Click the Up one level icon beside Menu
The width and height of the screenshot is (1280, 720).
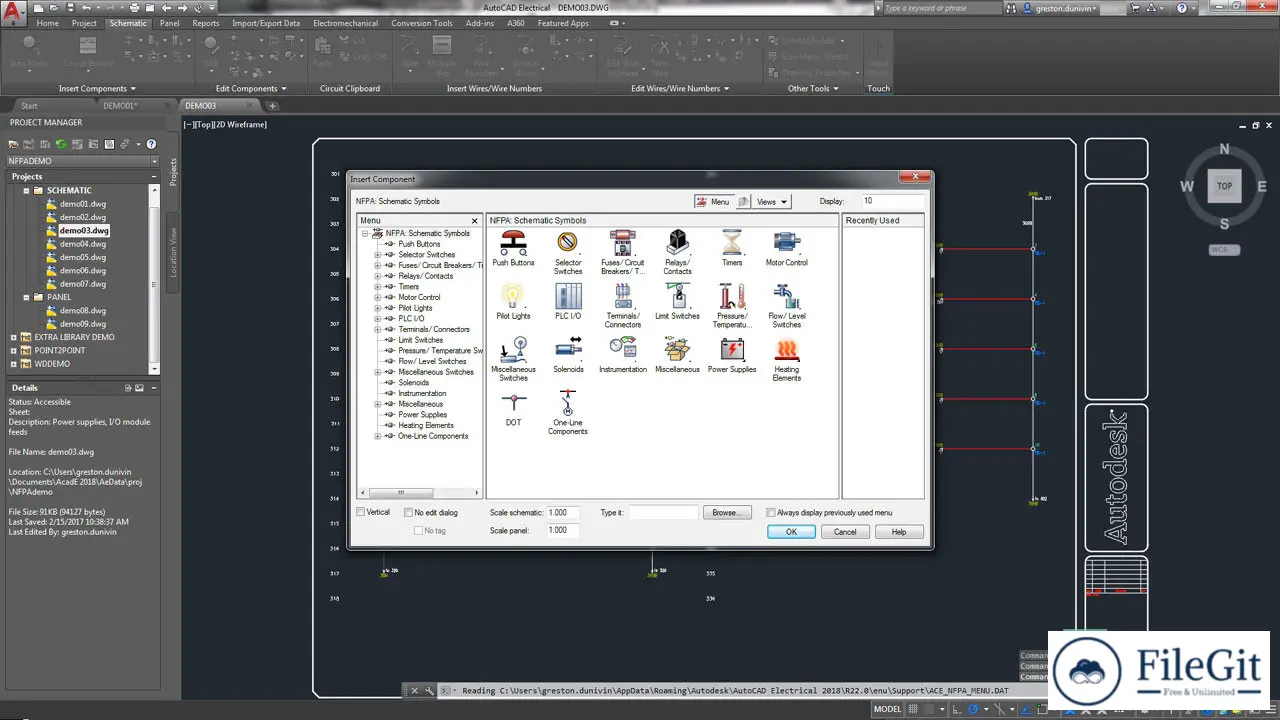(743, 201)
